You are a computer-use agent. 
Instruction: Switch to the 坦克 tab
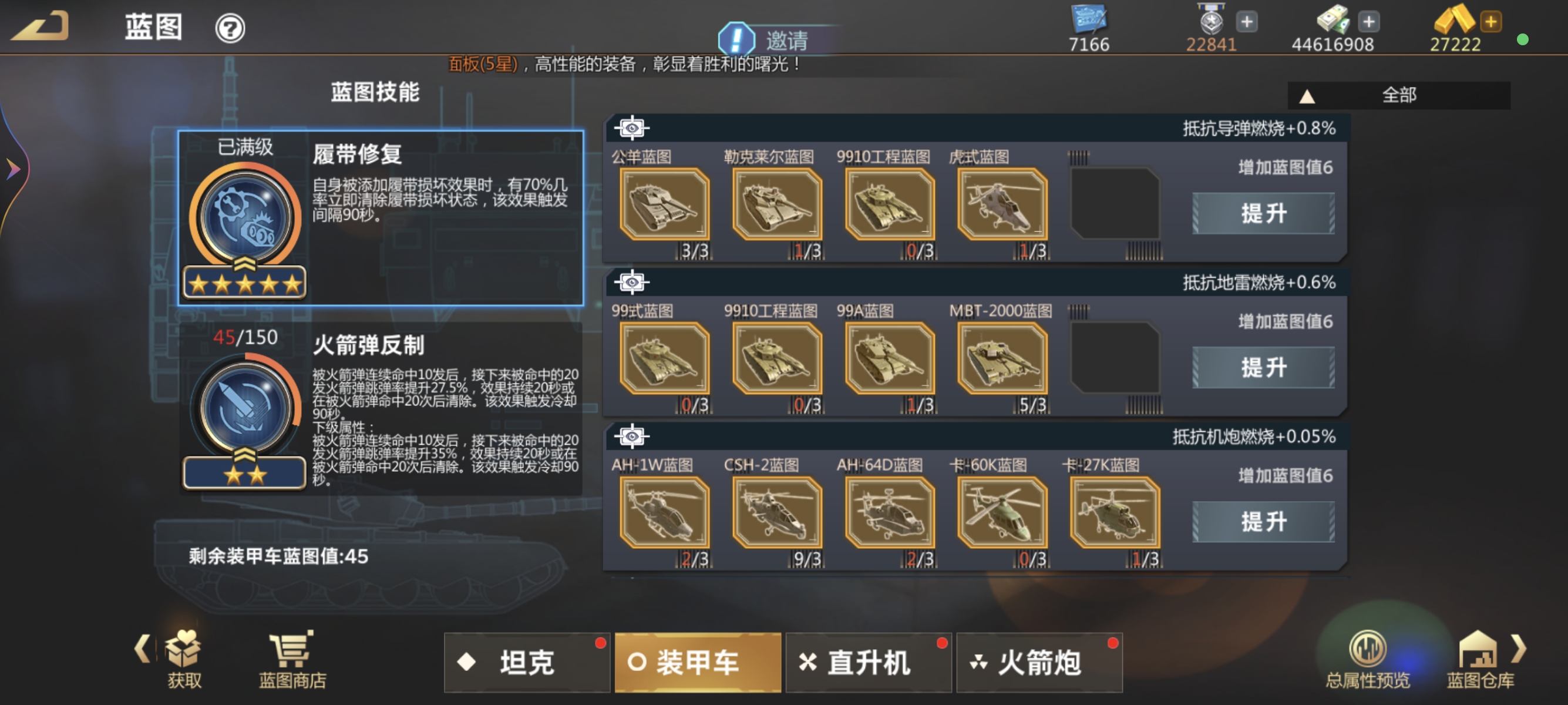pos(527,662)
